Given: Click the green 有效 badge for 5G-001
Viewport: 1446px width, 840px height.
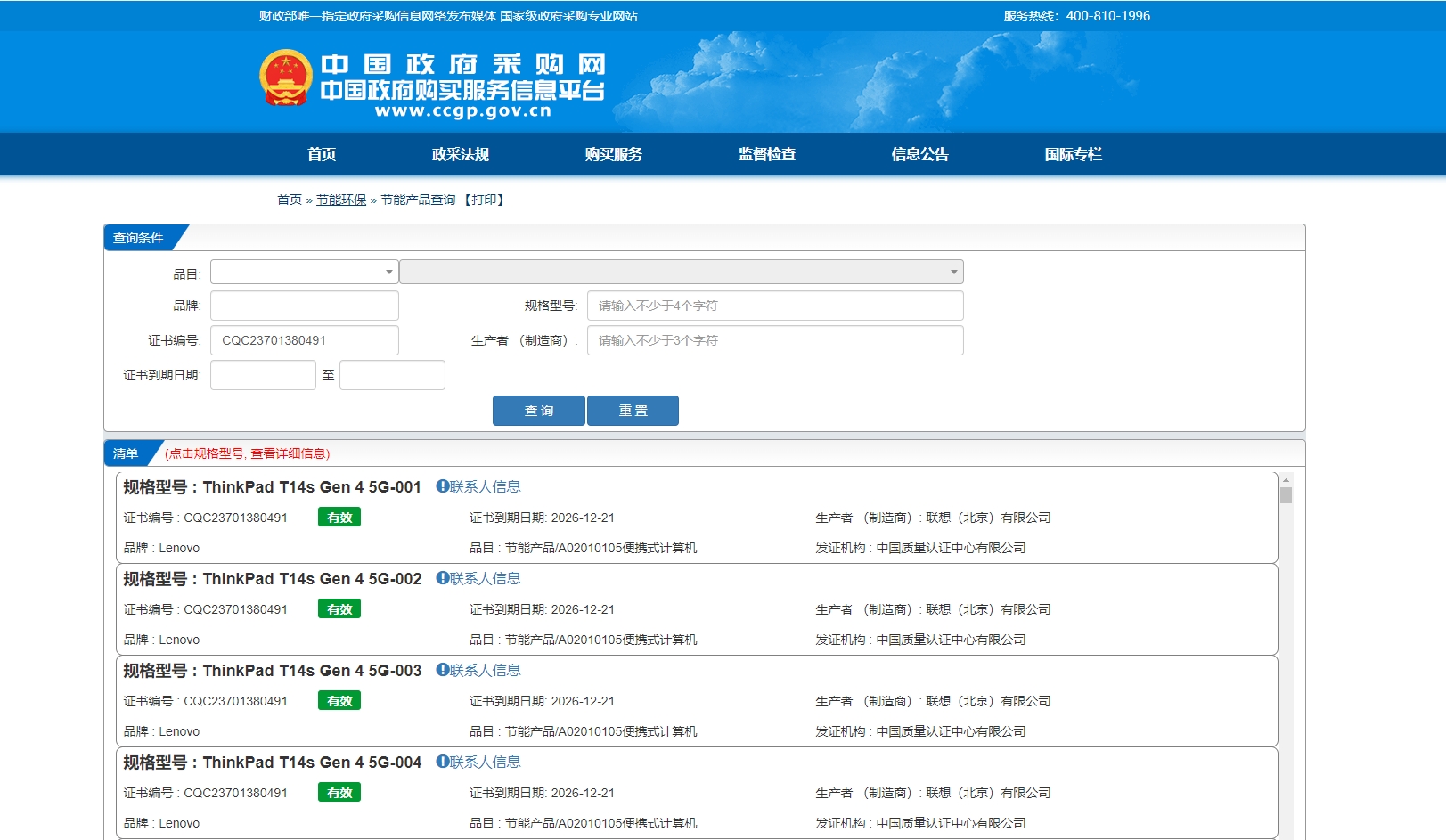Looking at the screenshot, I should coord(339,518).
